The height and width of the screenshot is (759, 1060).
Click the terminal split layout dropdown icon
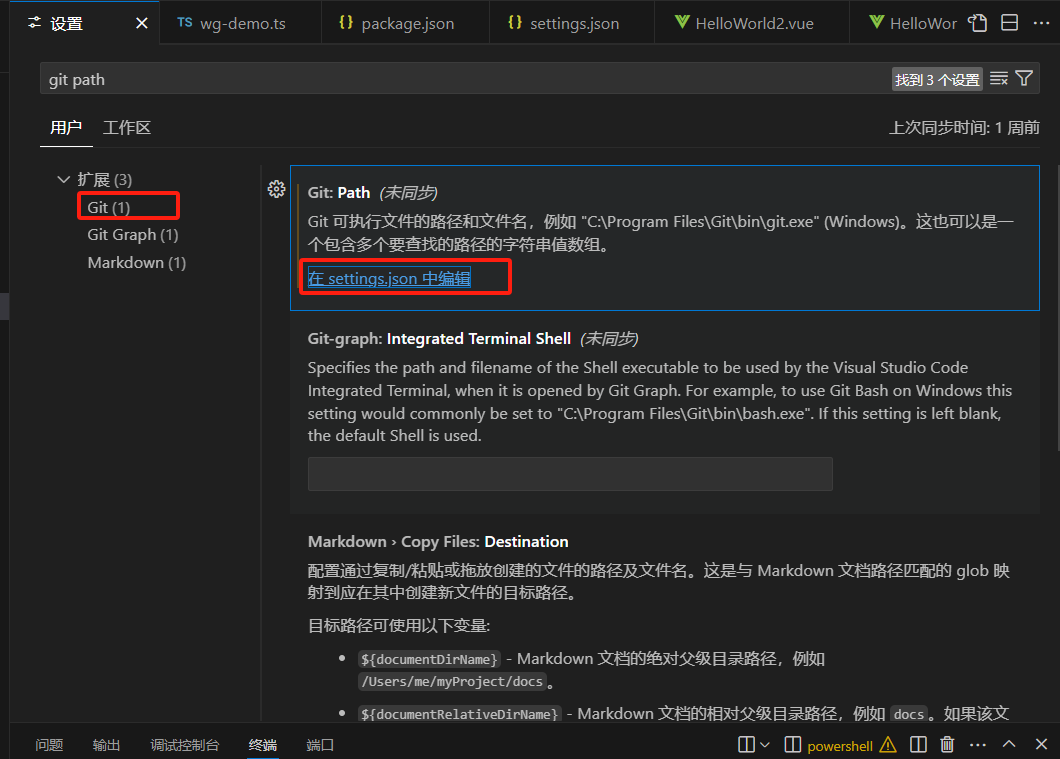746,744
